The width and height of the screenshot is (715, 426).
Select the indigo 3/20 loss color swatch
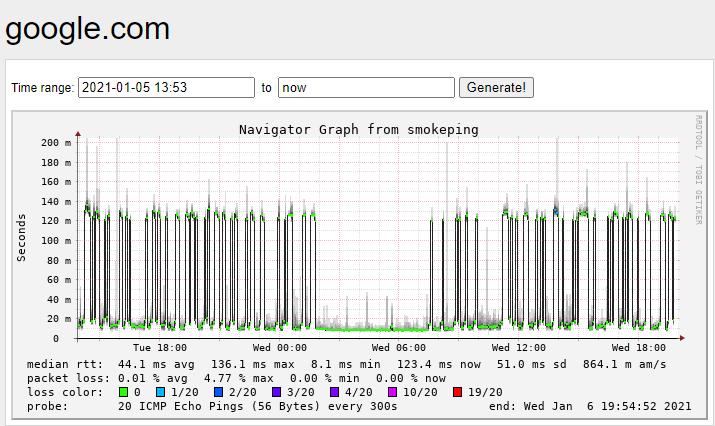(x=276, y=392)
